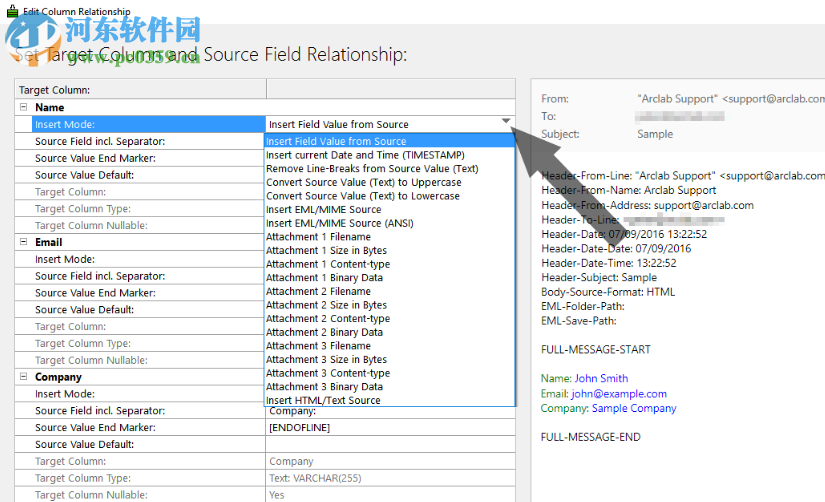The width and height of the screenshot is (825, 502).
Task: Choose 'Insert Field Value from Source' in the dropdown list
Action: click(x=389, y=141)
